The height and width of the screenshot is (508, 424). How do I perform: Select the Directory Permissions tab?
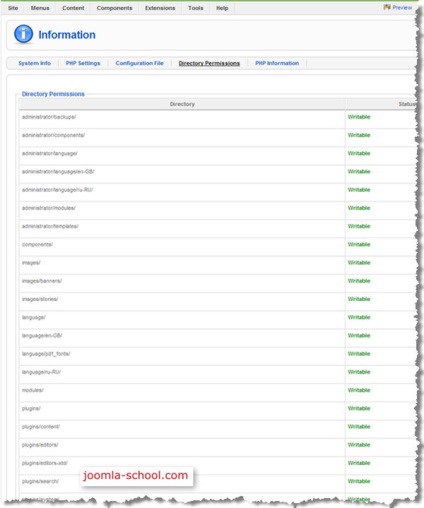point(209,63)
